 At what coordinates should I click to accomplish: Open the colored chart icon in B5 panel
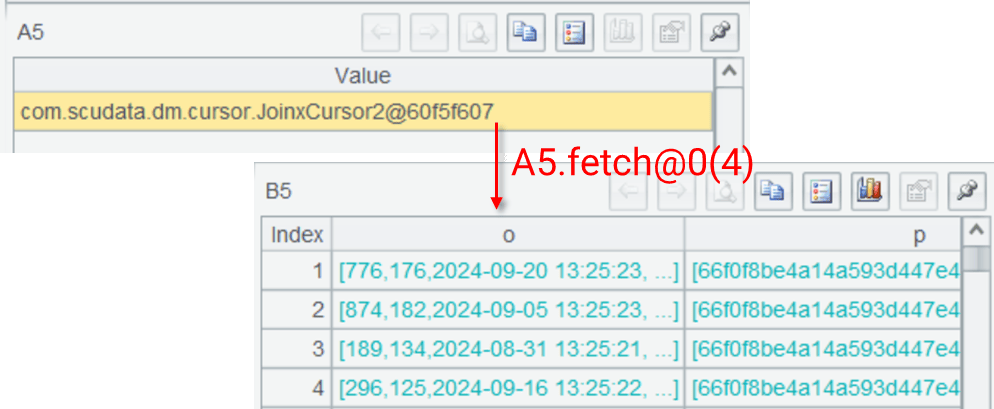(870, 192)
